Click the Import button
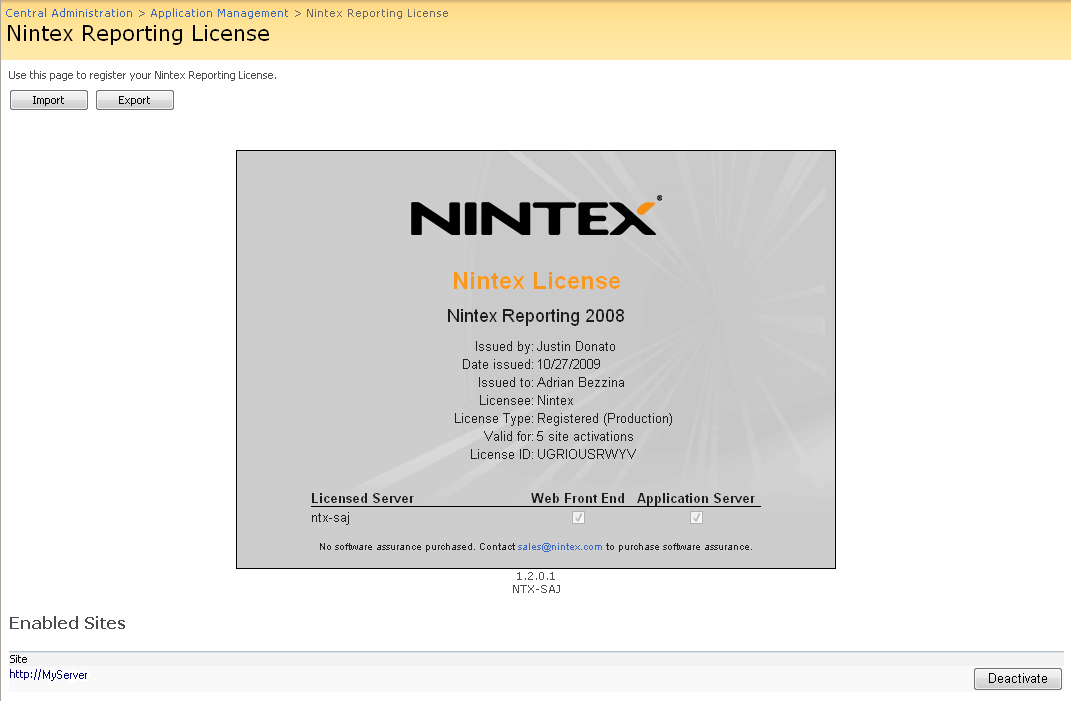The image size is (1071, 701). tap(48, 100)
